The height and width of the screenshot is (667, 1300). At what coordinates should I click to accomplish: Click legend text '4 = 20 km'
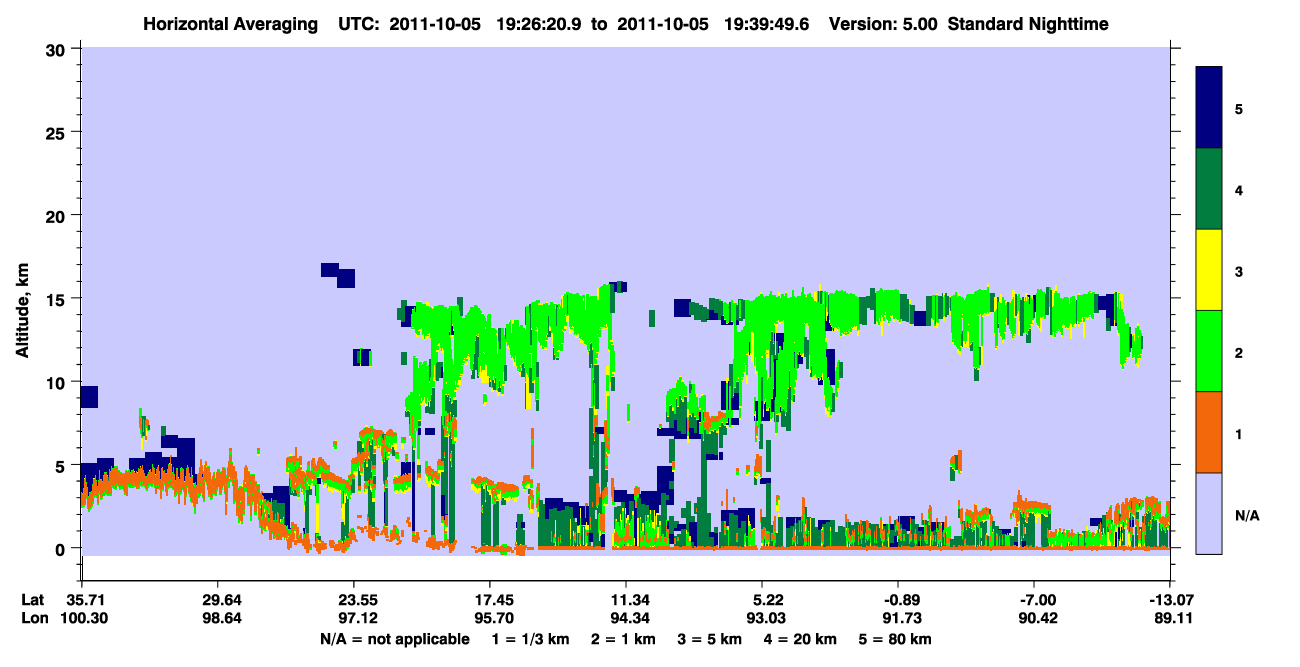(x=801, y=639)
